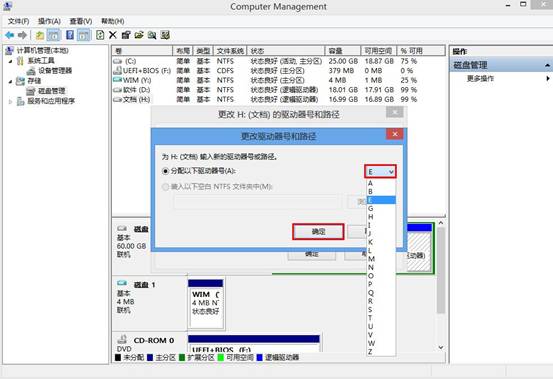Select 存储 node in the tree
553x379 pixels.
(x=34, y=81)
